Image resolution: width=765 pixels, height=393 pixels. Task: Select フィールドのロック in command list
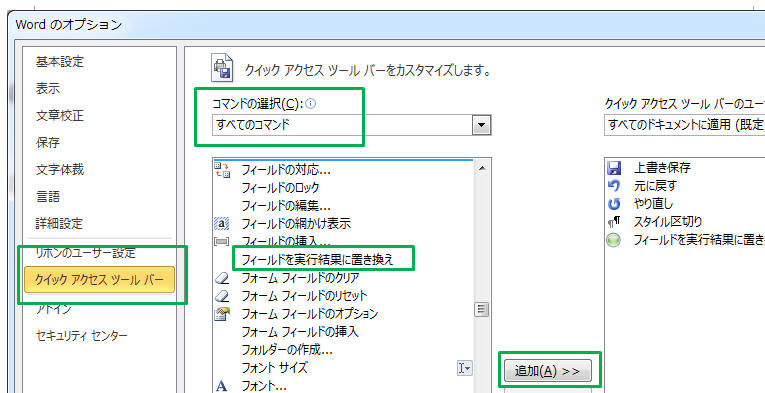click(x=281, y=188)
